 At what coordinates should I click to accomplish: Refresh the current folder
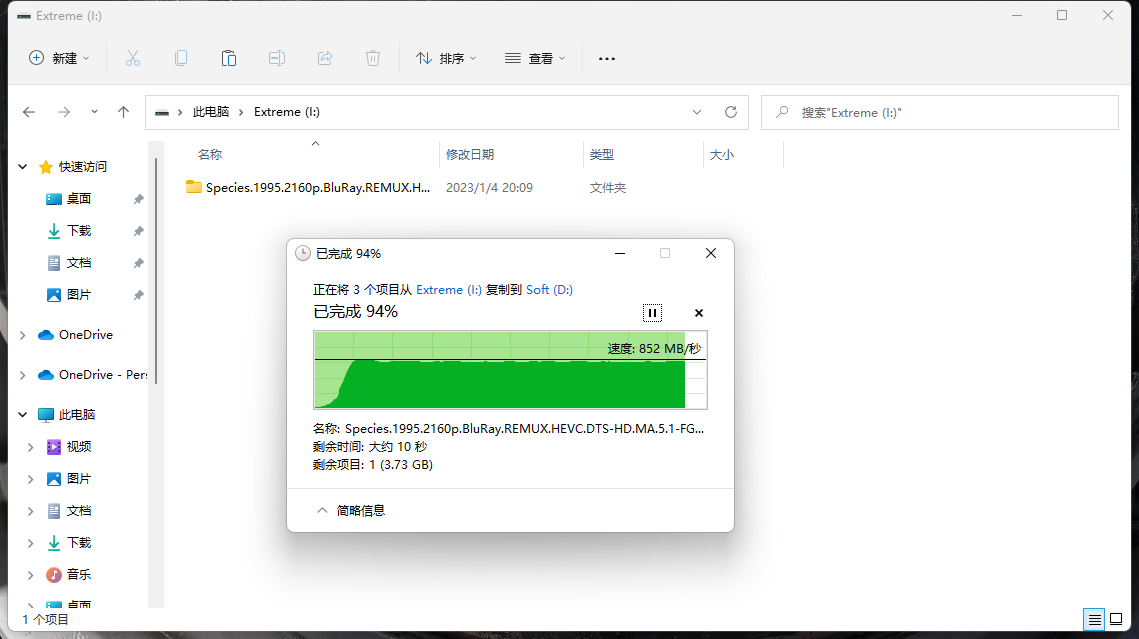click(x=731, y=112)
